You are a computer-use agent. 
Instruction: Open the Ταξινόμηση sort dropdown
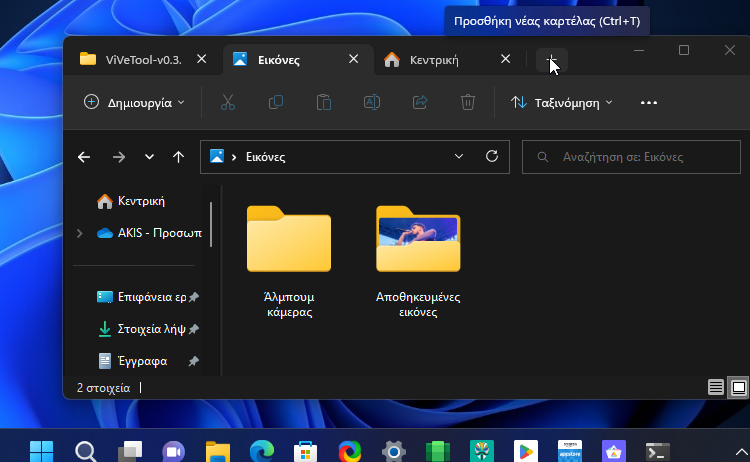click(x=561, y=102)
